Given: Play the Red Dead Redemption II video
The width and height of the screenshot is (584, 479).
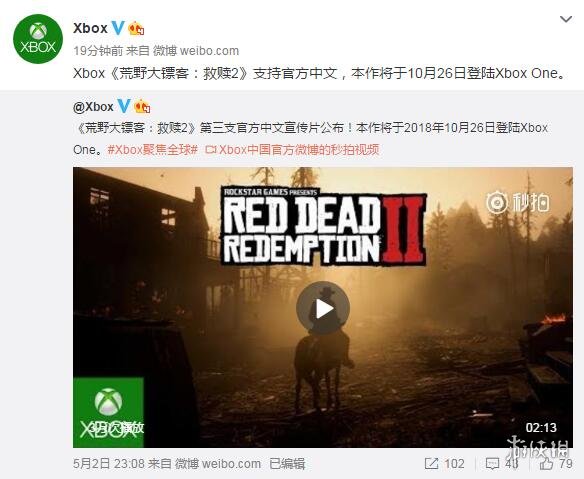Looking at the screenshot, I should (323, 308).
